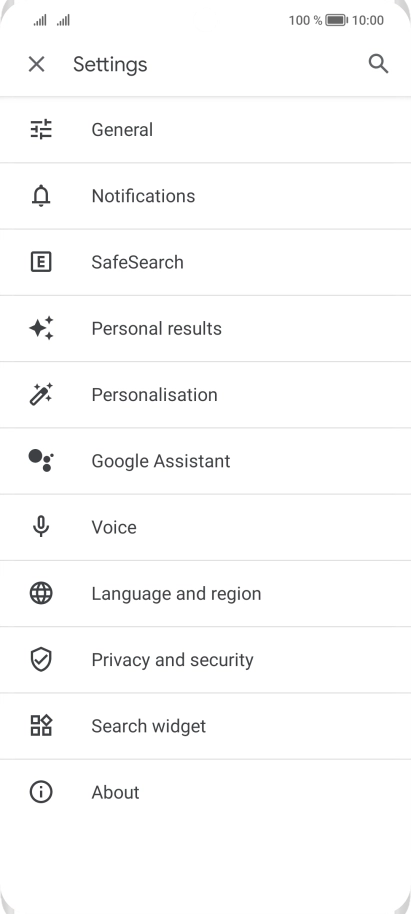The image size is (411, 914).
Task: Open General settings
Action: pyautogui.click(x=205, y=129)
